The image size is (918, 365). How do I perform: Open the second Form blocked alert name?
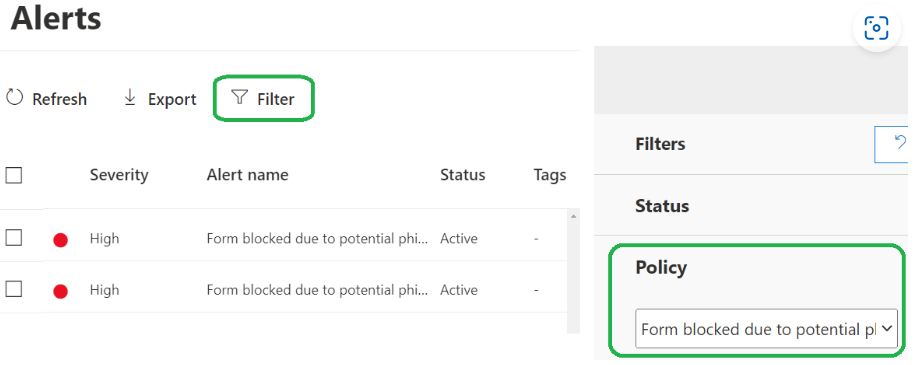[x=317, y=290]
